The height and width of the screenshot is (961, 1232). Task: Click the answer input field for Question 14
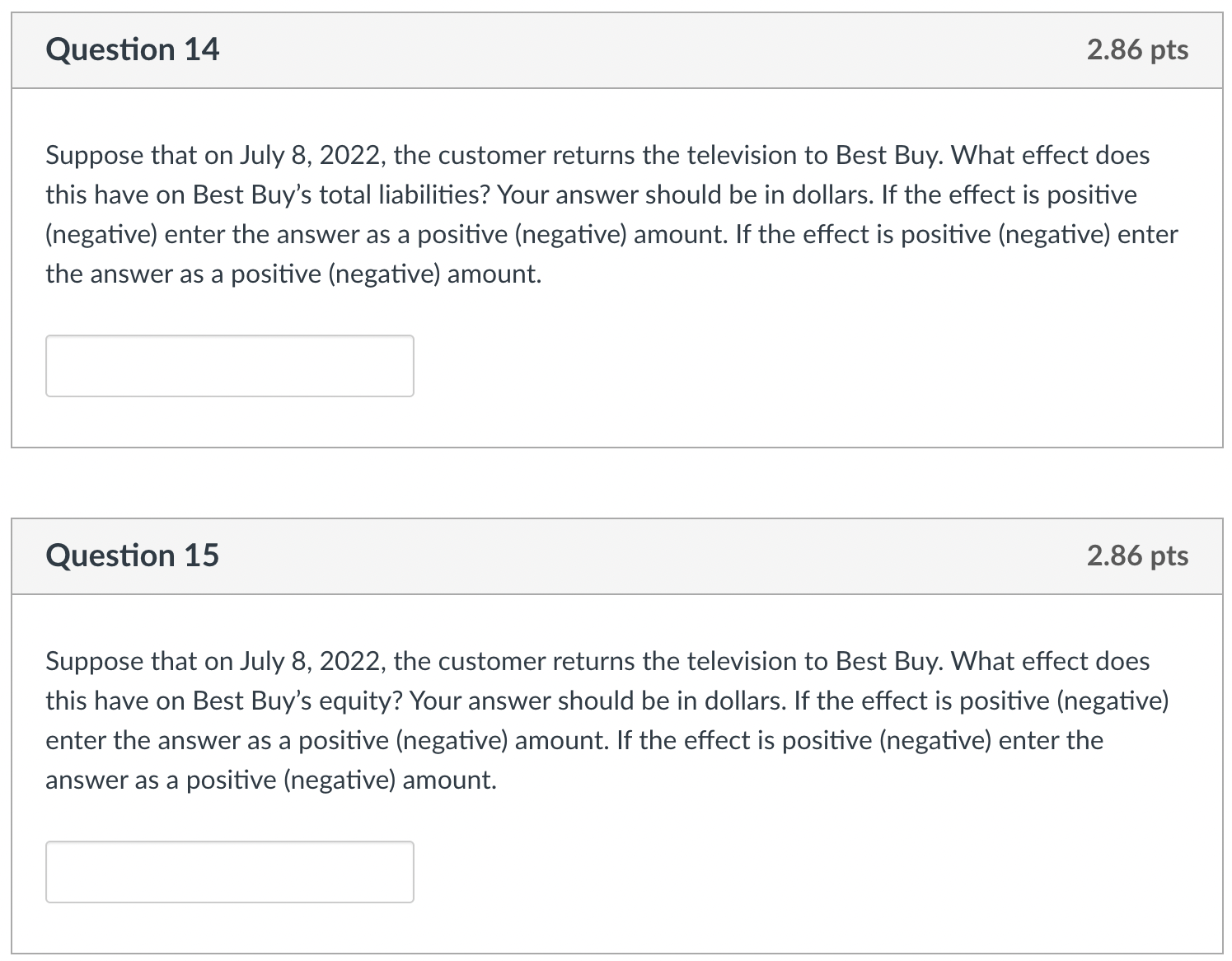[229, 365]
